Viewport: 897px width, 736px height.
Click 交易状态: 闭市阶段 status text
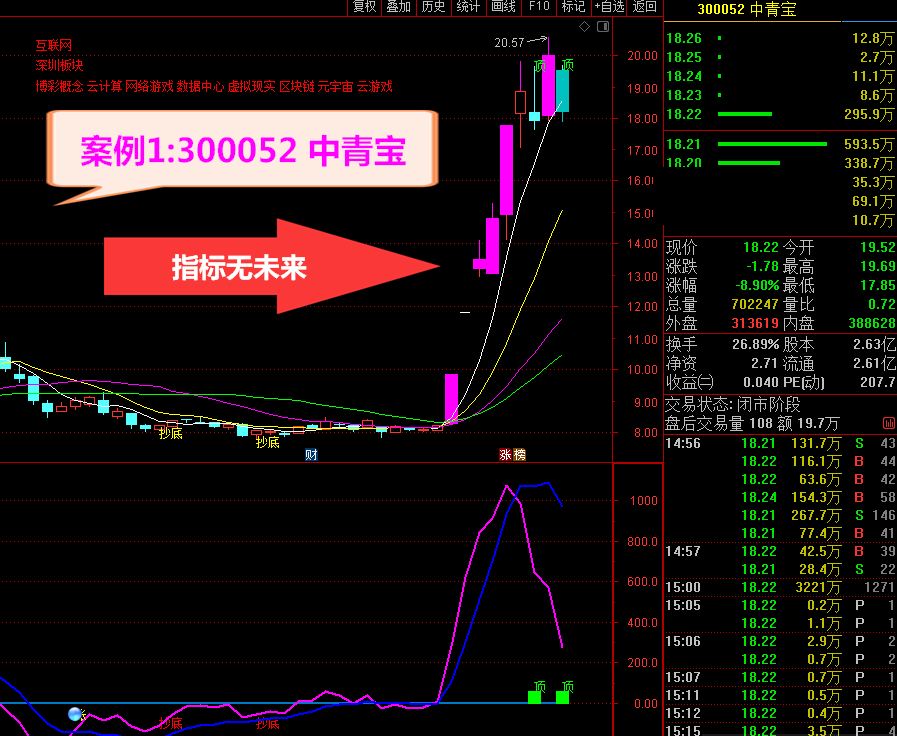[x=733, y=405]
